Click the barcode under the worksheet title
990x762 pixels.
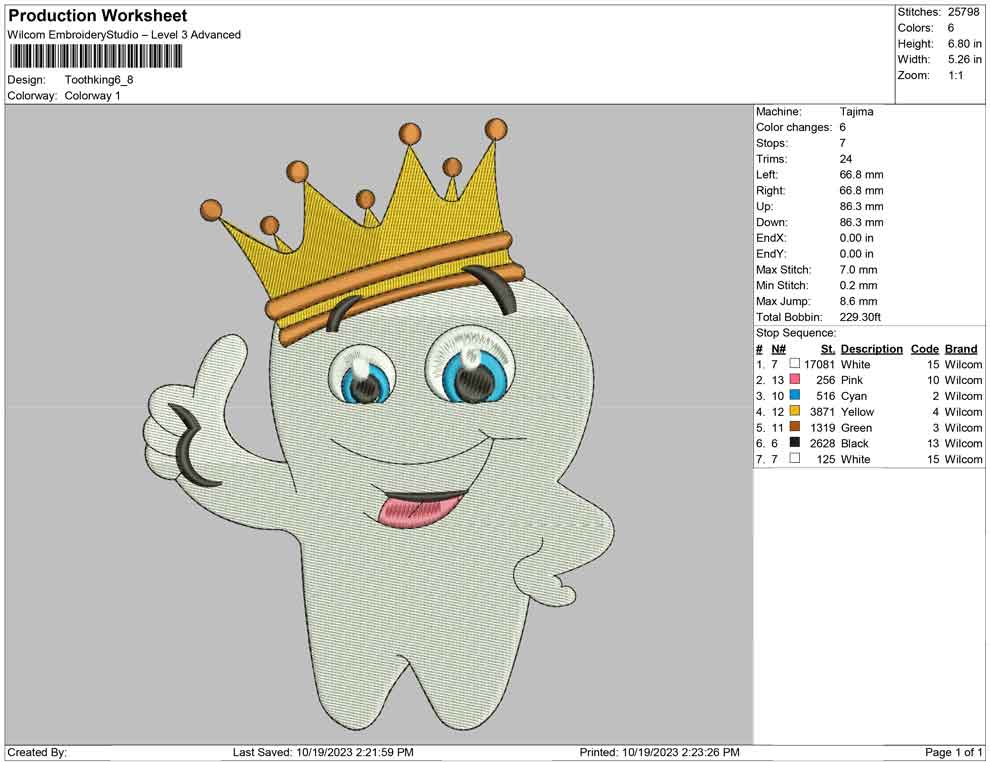[95, 57]
